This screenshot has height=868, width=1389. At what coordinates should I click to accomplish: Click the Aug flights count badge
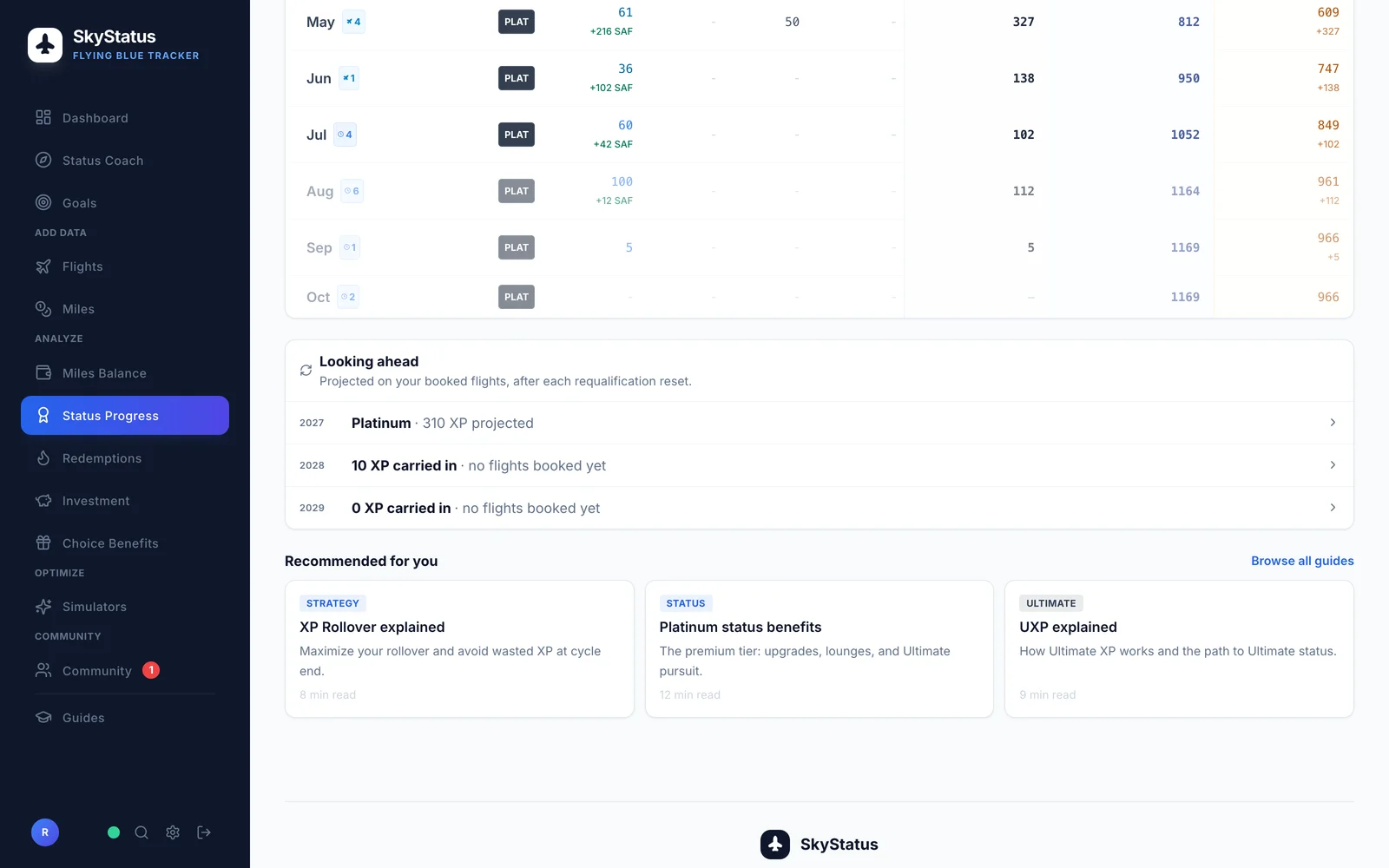352,191
